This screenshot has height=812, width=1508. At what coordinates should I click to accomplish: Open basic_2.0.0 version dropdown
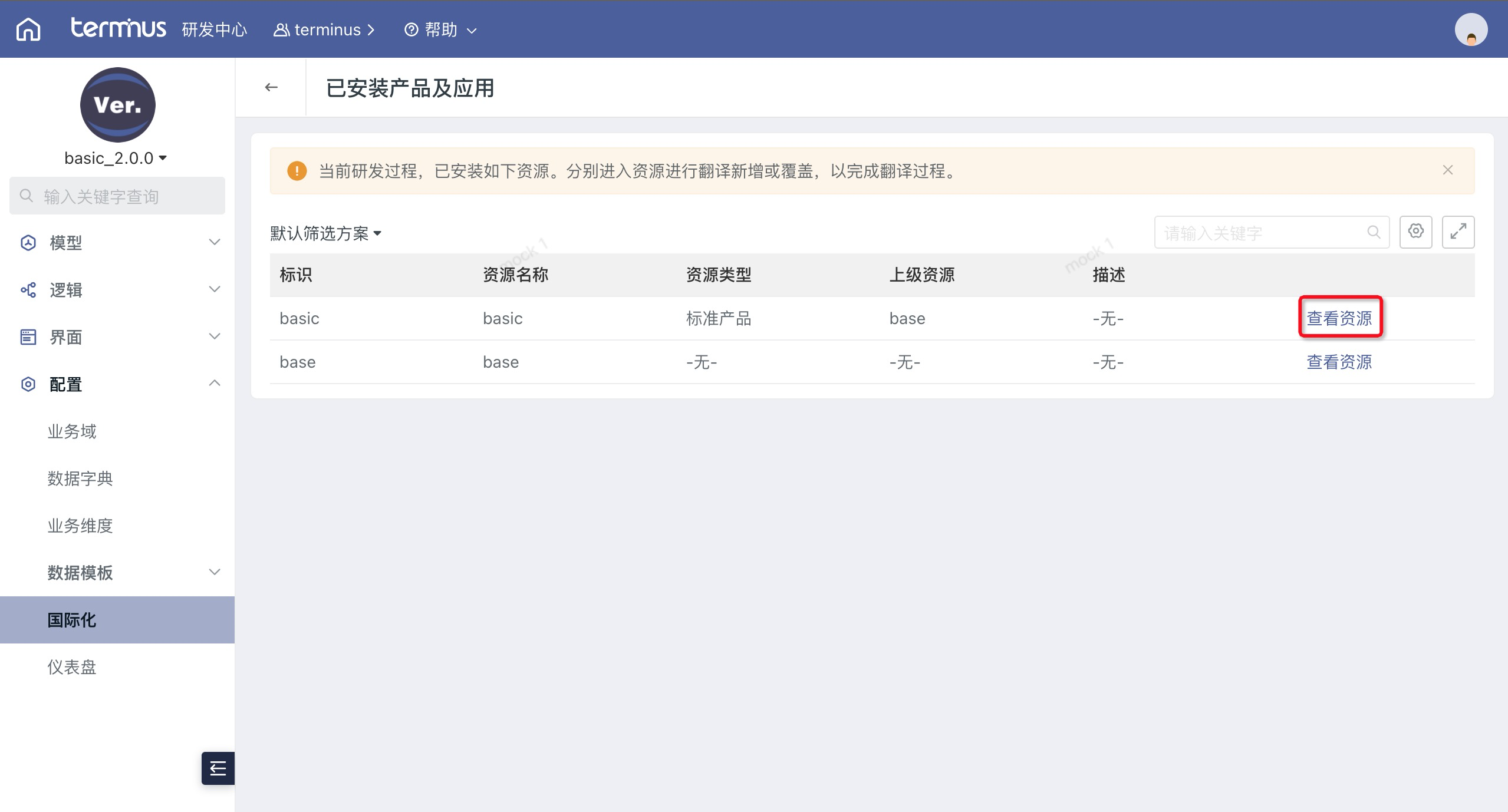116,158
